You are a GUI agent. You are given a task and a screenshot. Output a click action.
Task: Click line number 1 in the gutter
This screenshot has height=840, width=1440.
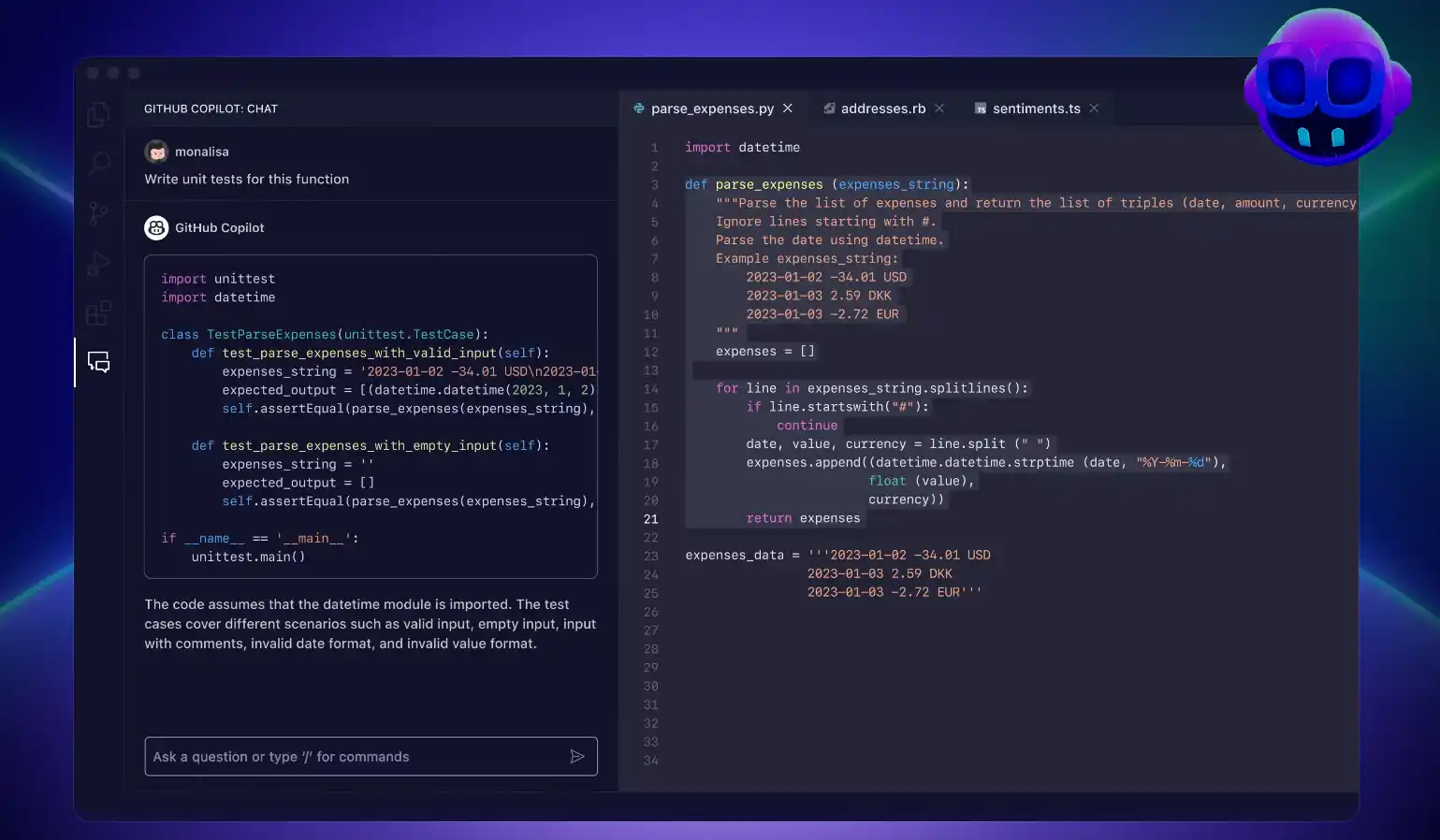tap(655, 148)
